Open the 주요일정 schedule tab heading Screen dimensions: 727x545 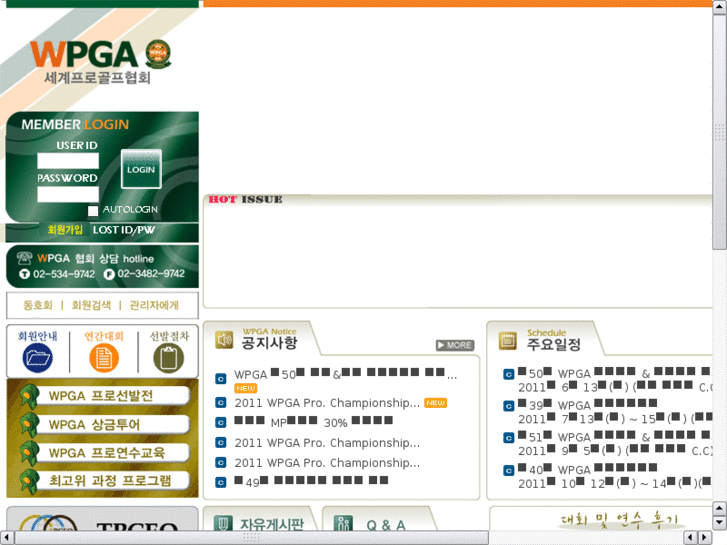tap(554, 344)
